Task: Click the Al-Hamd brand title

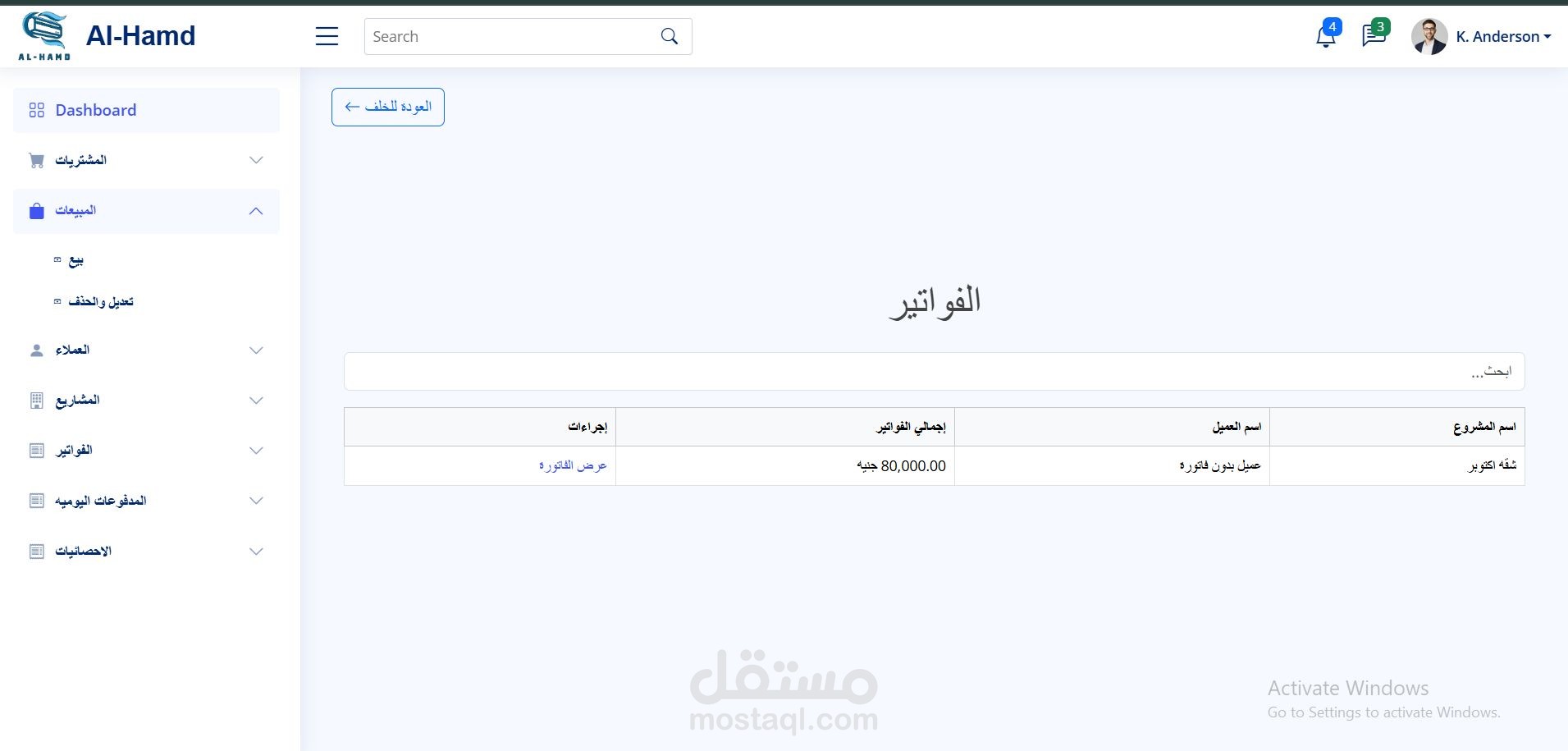Action: [x=140, y=36]
